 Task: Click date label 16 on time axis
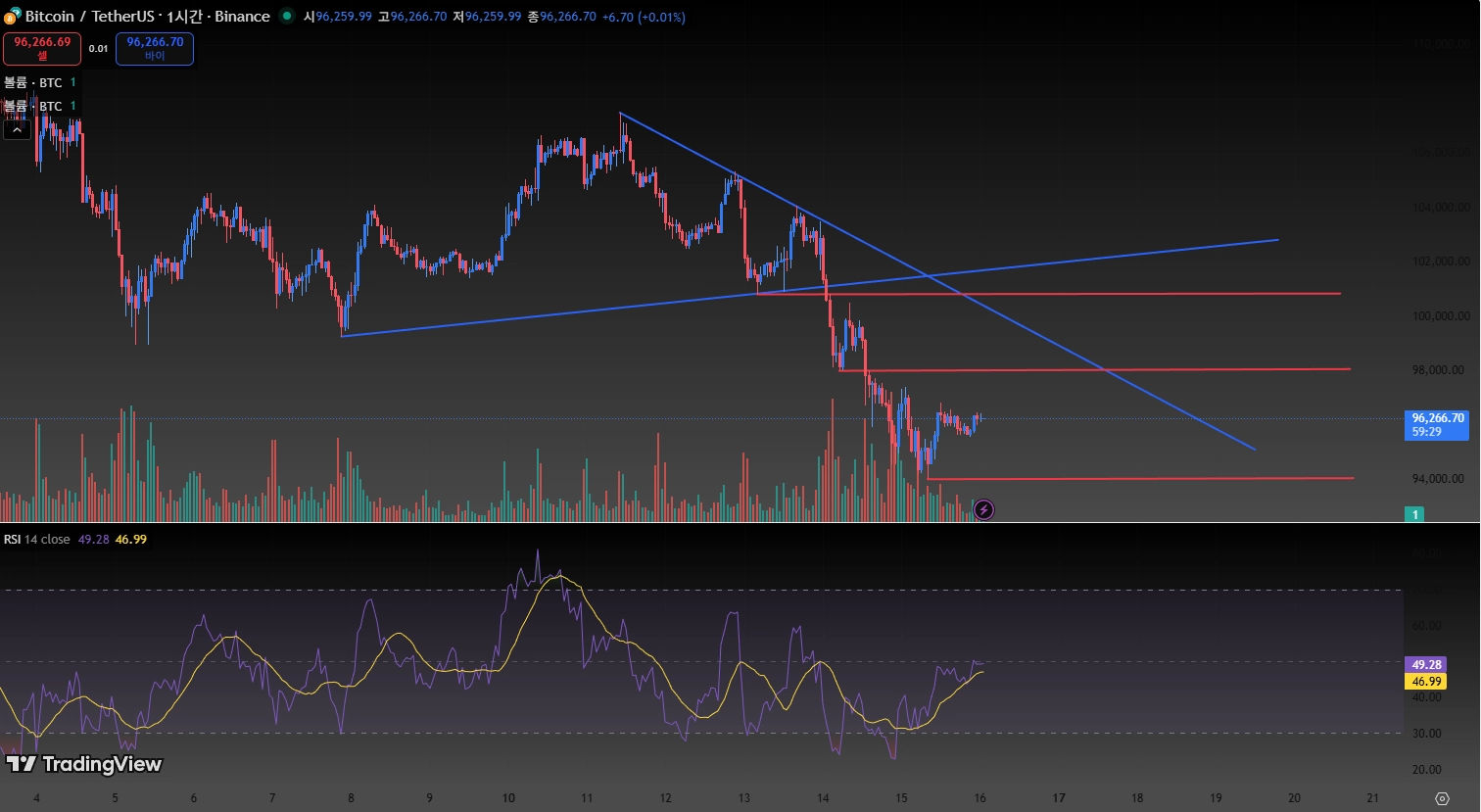[980, 798]
